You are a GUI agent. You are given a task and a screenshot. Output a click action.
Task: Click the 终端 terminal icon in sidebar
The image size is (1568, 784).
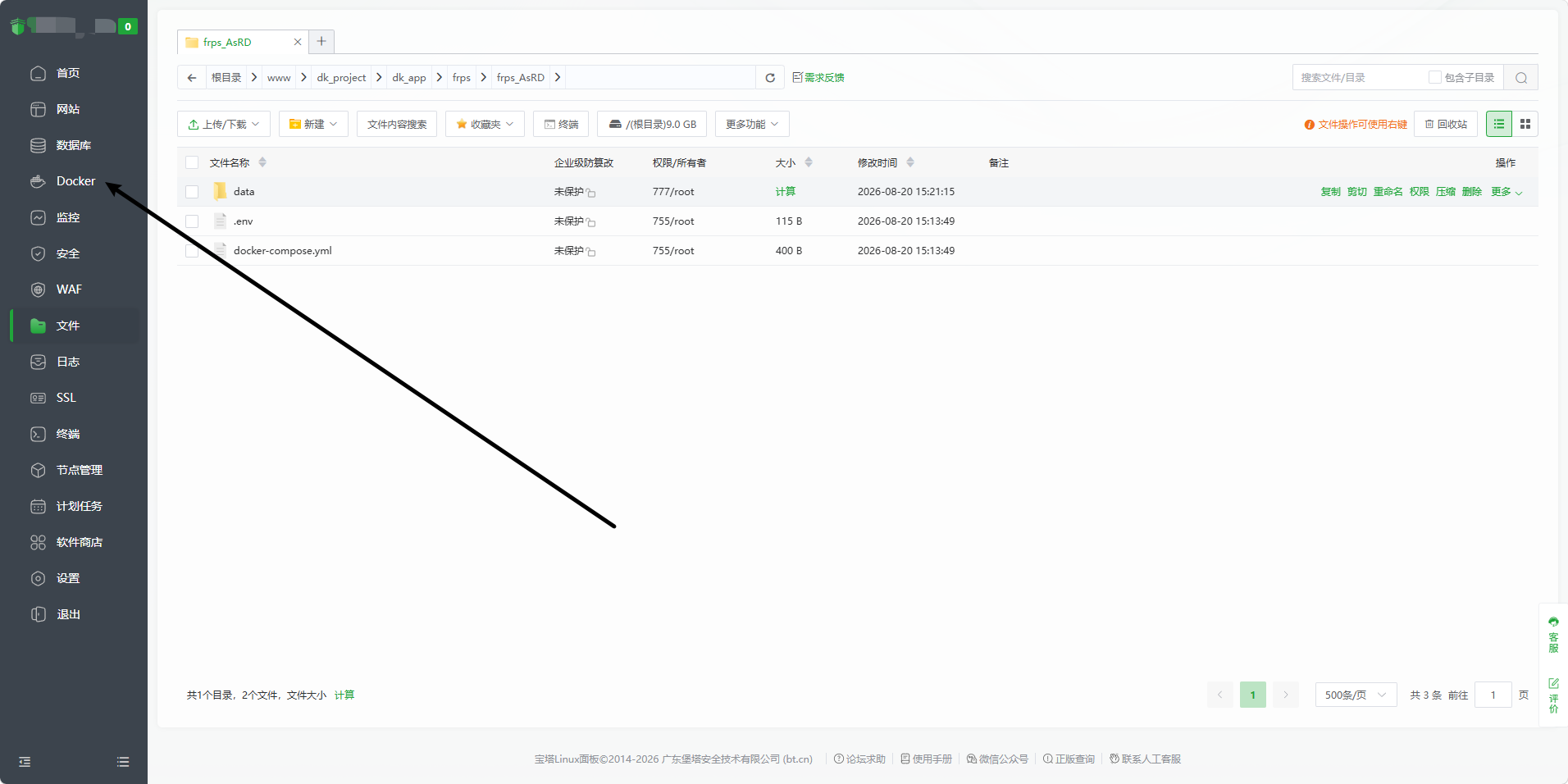[38, 434]
